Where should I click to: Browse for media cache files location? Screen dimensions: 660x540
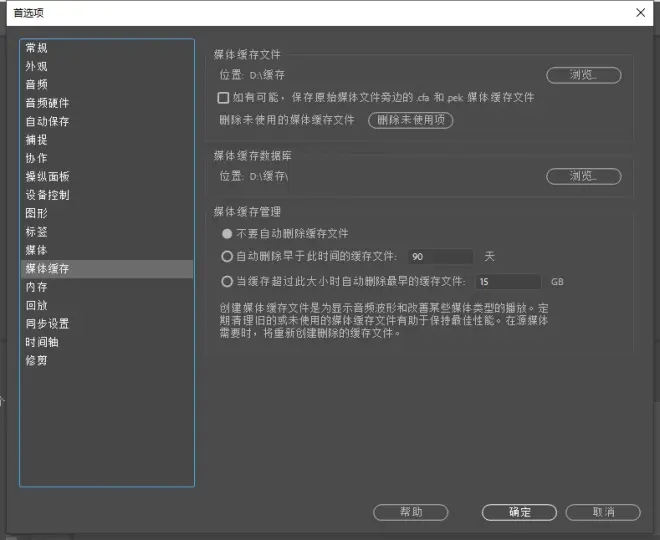583,75
